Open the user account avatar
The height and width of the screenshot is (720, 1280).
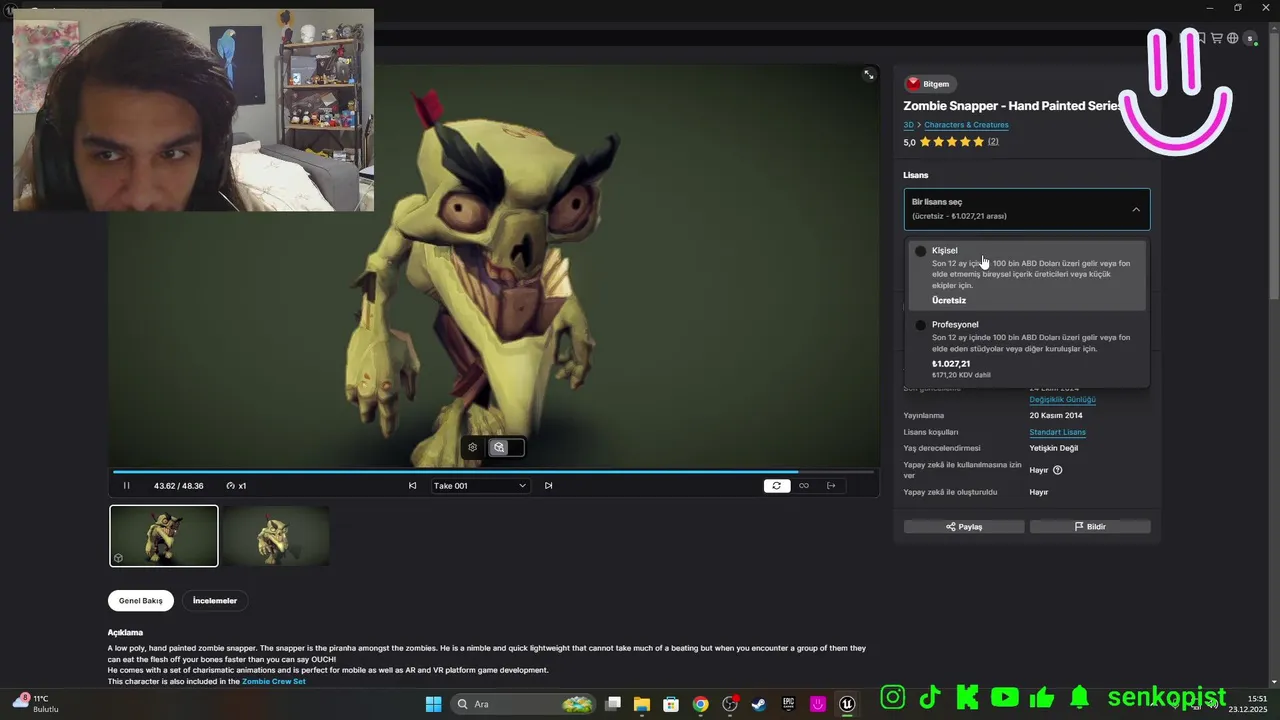click(1250, 38)
